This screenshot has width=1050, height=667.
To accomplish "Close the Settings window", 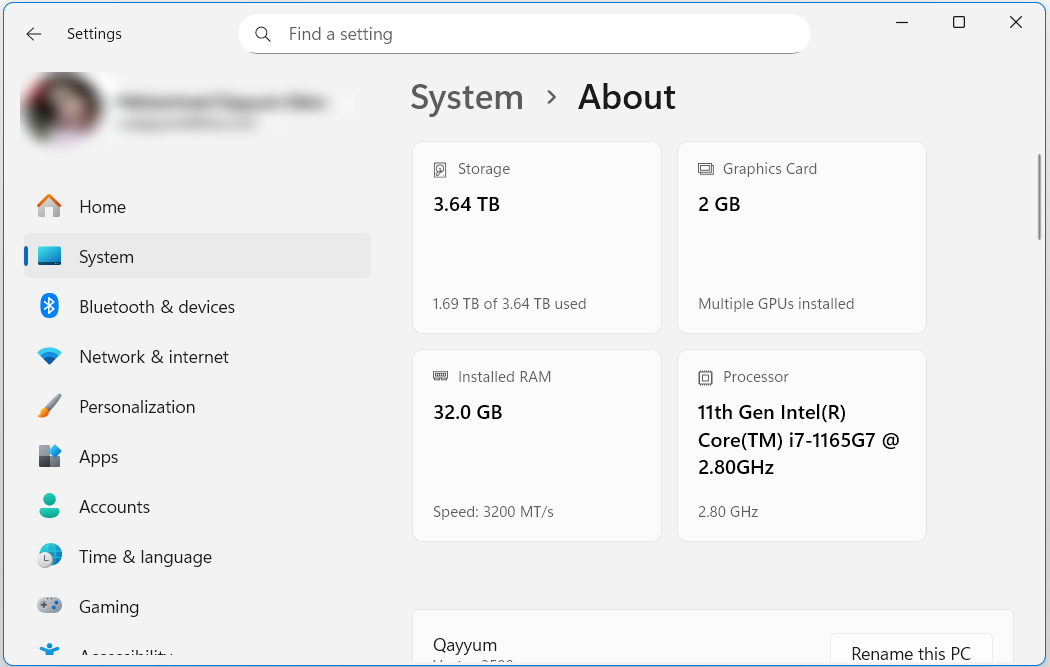I will [1016, 22].
